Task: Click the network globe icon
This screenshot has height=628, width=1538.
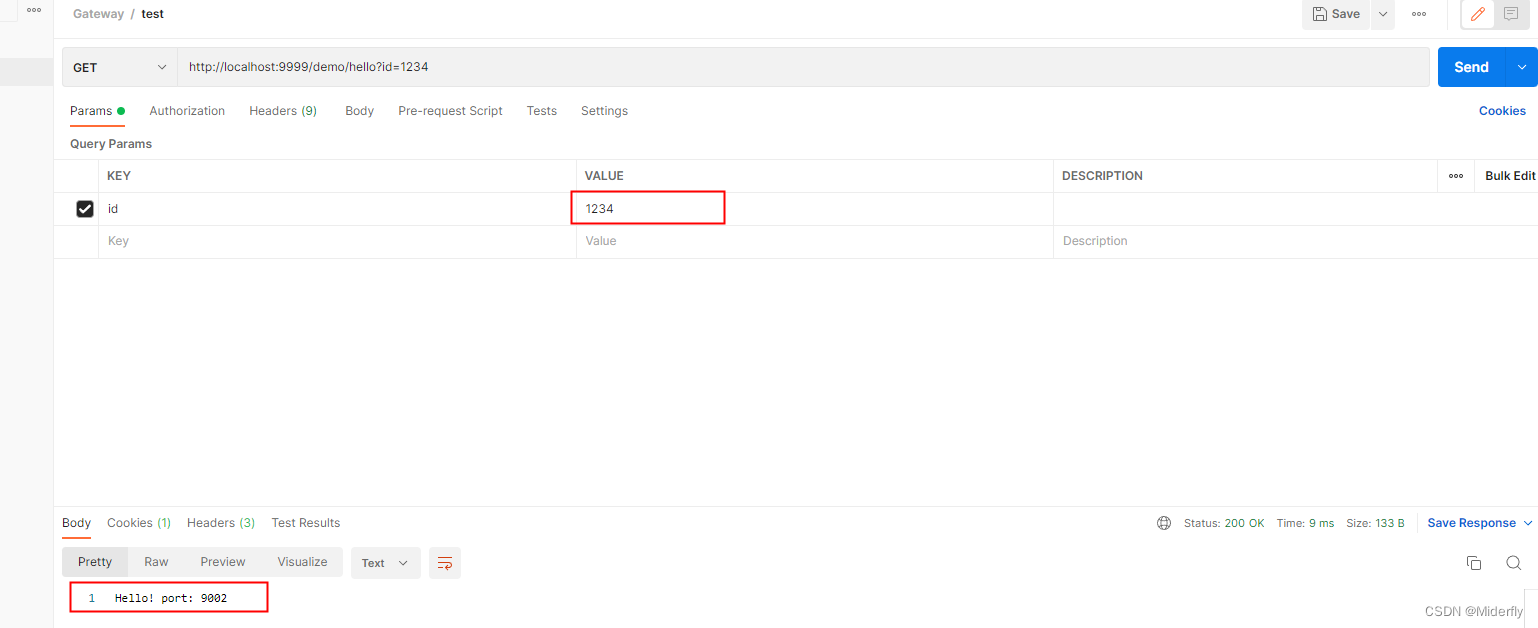Action: pos(1164,523)
